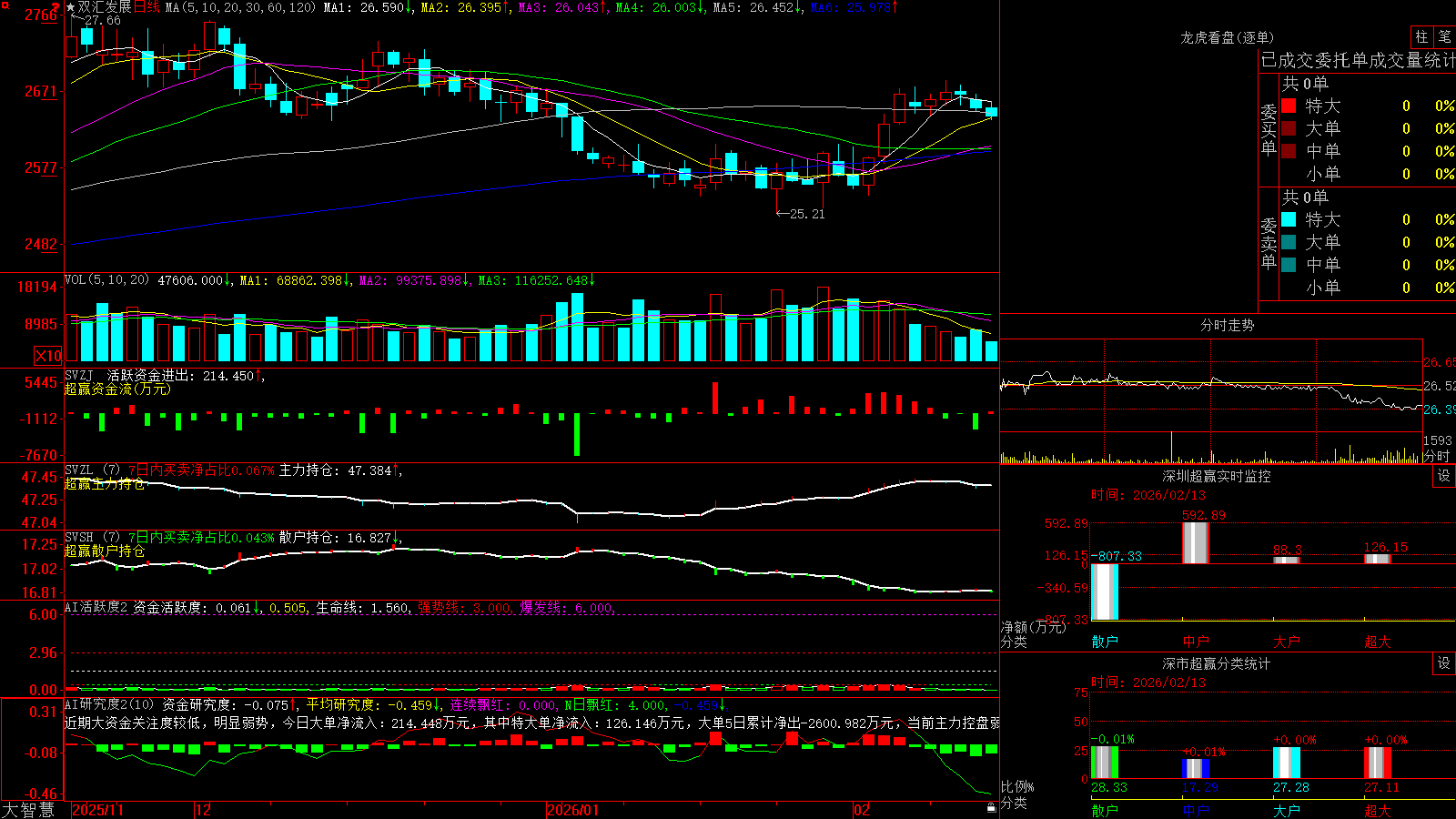1456x819 pixels.
Task: Click the 分时走势 panel title
Action: coord(1227,326)
